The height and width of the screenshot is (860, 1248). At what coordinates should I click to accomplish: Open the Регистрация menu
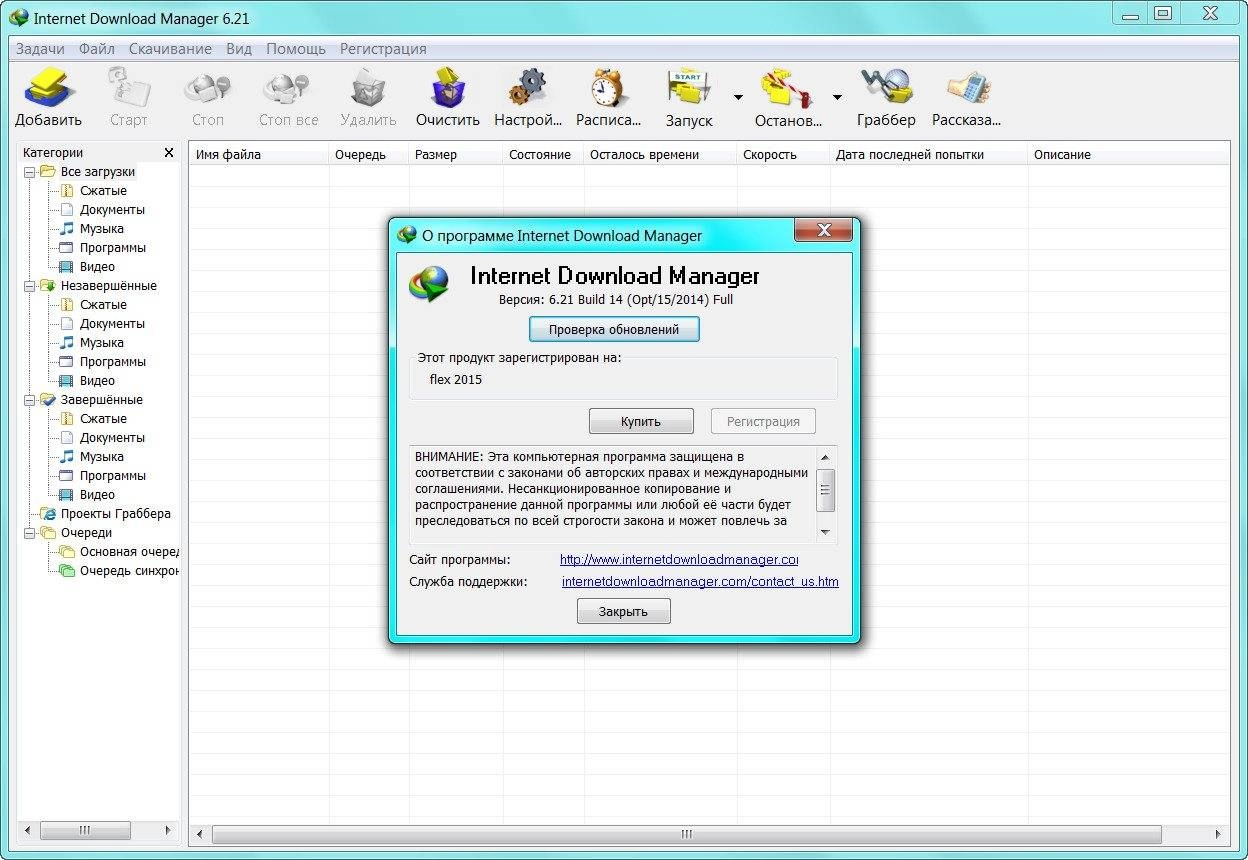click(x=383, y=49)
